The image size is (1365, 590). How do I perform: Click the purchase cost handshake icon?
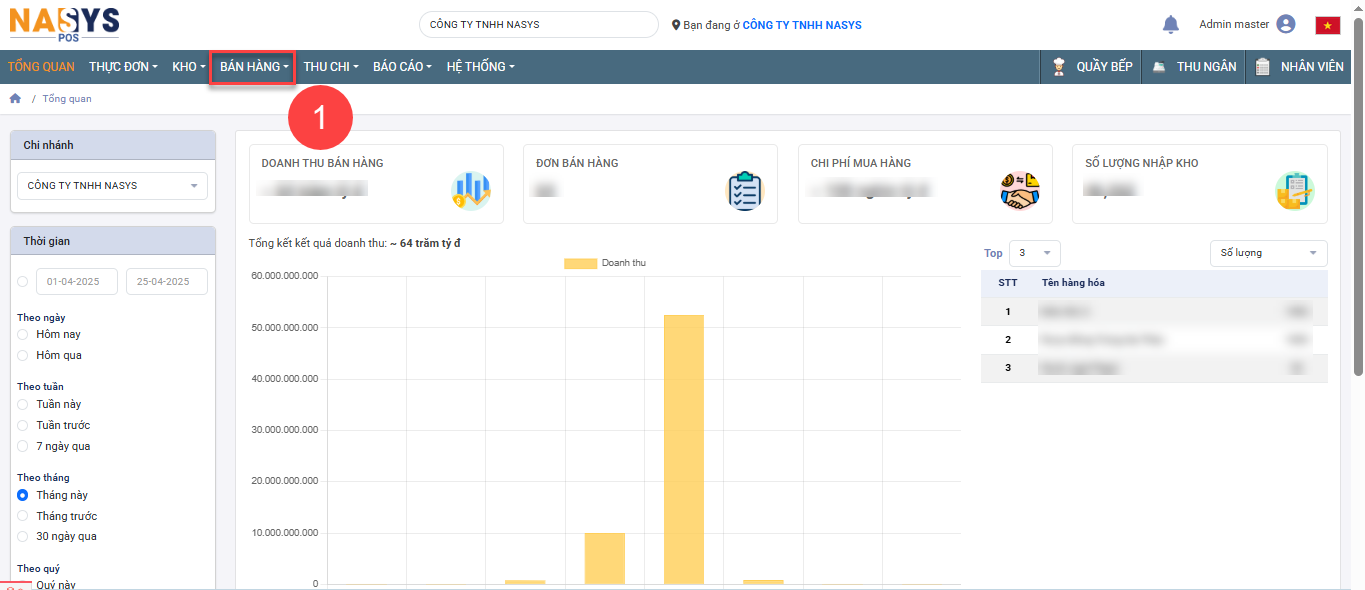pos(1020,190)
